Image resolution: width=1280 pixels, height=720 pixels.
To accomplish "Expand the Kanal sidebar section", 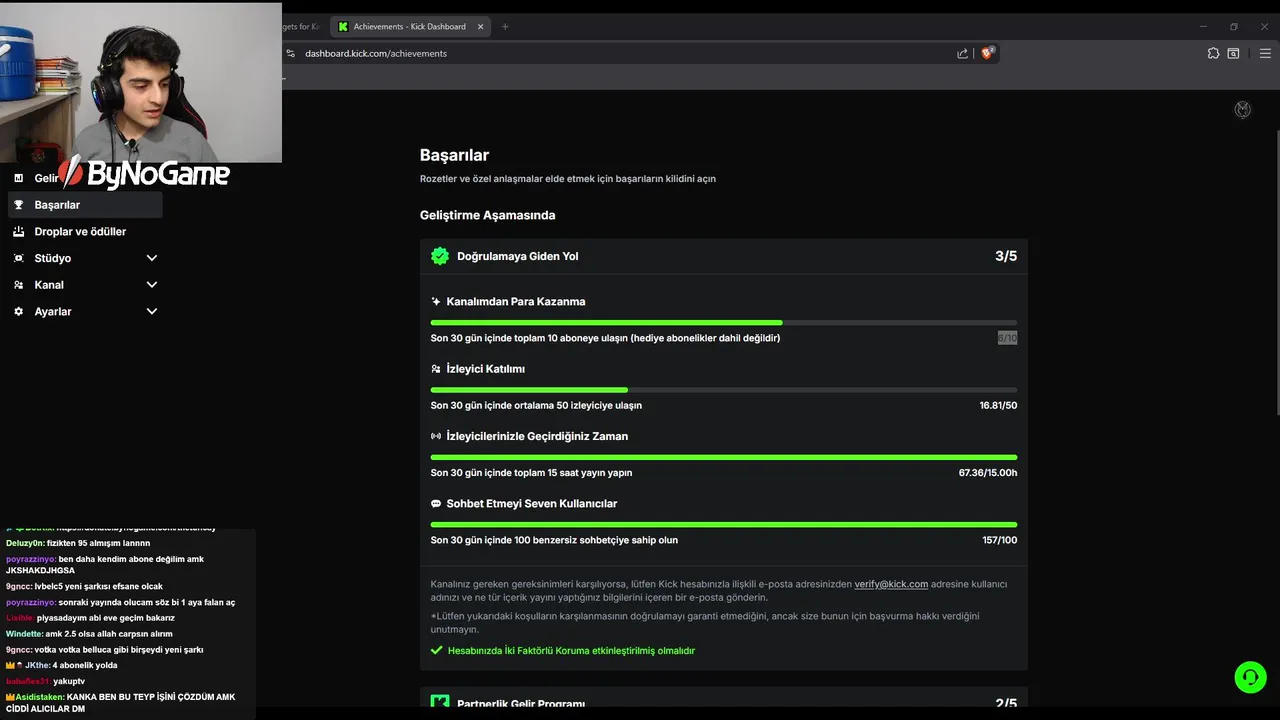I will pyautogui.click(x=151, y=285).
